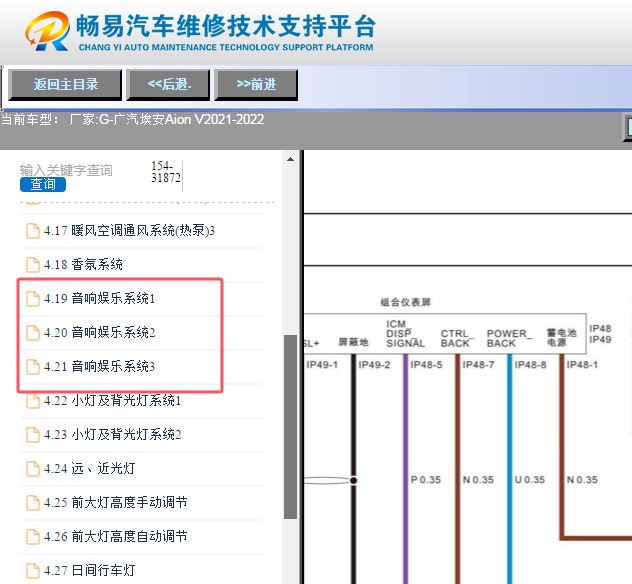Open 4.22 小灯及背光灯系统1

(x=112, y=401)
